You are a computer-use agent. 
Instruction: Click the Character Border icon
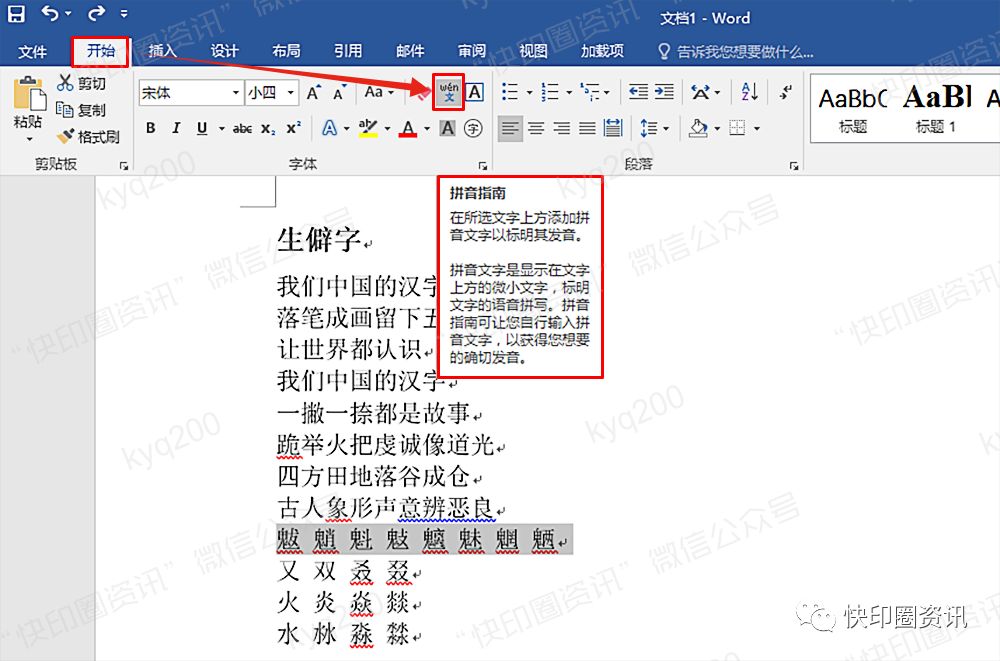click(x=473, y=92)
